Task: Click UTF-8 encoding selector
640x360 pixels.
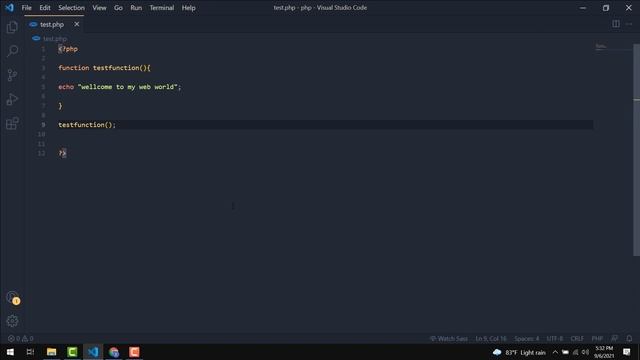Action: coord(555,338)
